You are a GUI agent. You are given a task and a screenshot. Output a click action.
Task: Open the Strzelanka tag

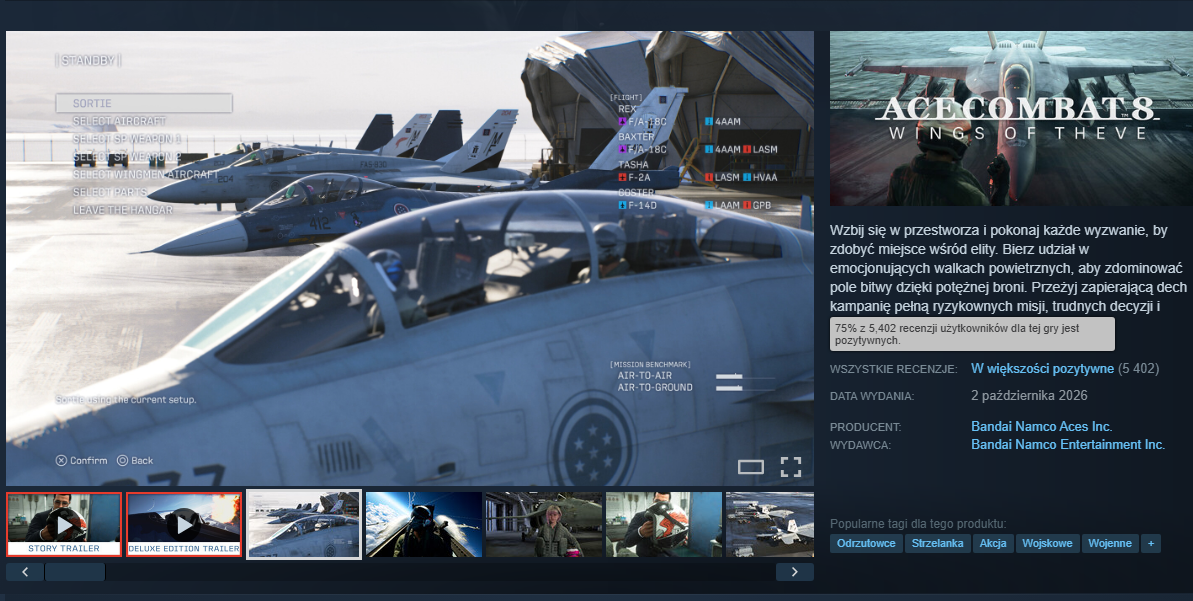pos(937,543)
